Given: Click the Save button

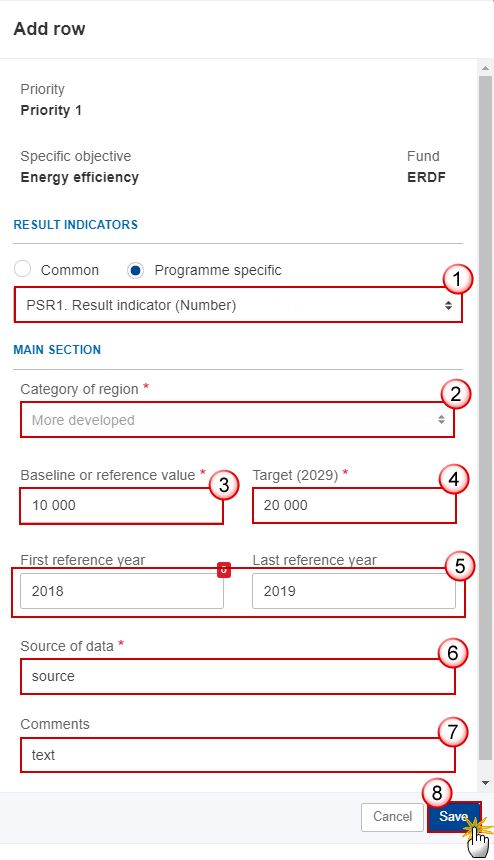Looking at the screenshot, I should coord(454,817).
